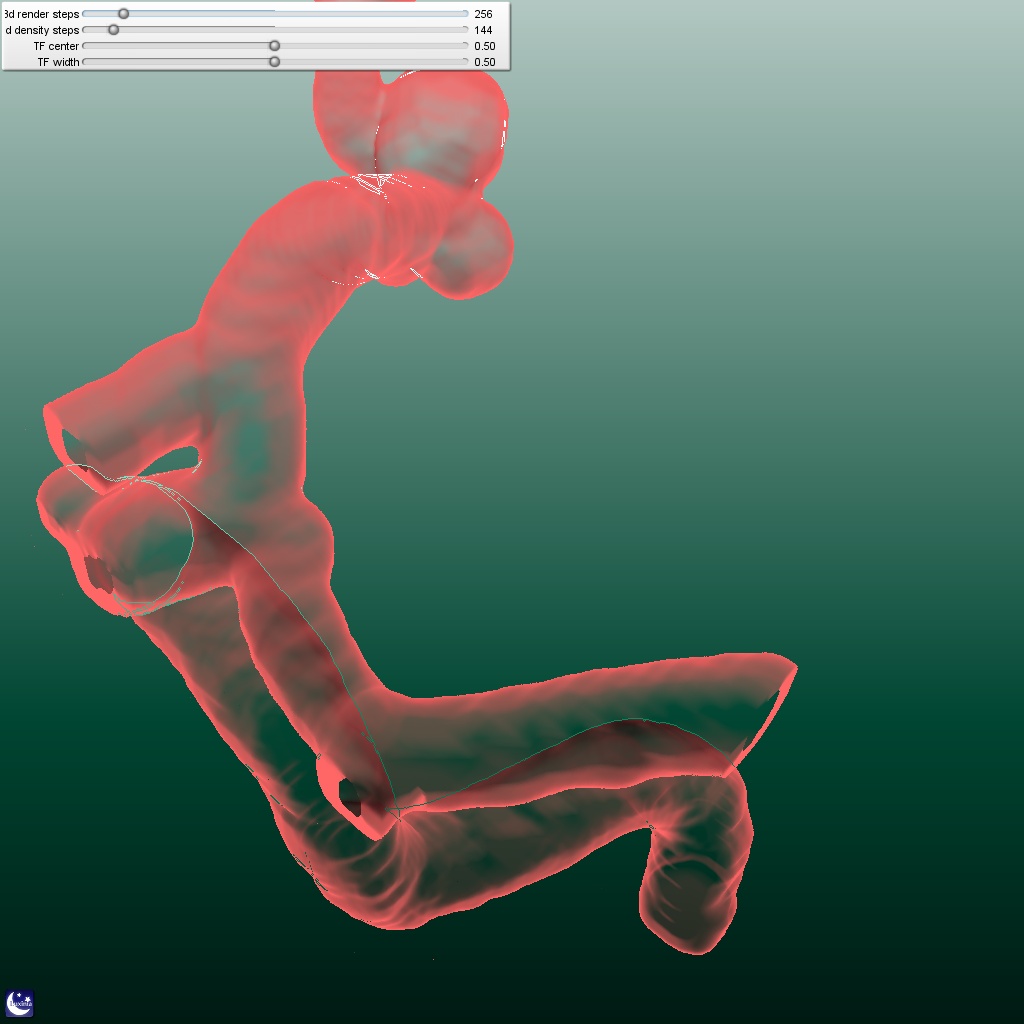Screen dimensions: 1024x1024
Task: Click the far right end of density steps track
Action: pyautogui.click(x=465, y=30)
